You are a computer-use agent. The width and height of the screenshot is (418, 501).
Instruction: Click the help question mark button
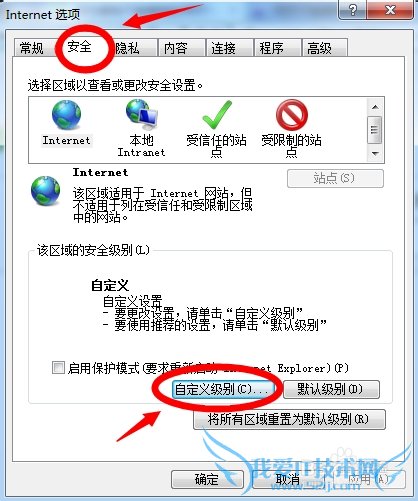(352, 10)
